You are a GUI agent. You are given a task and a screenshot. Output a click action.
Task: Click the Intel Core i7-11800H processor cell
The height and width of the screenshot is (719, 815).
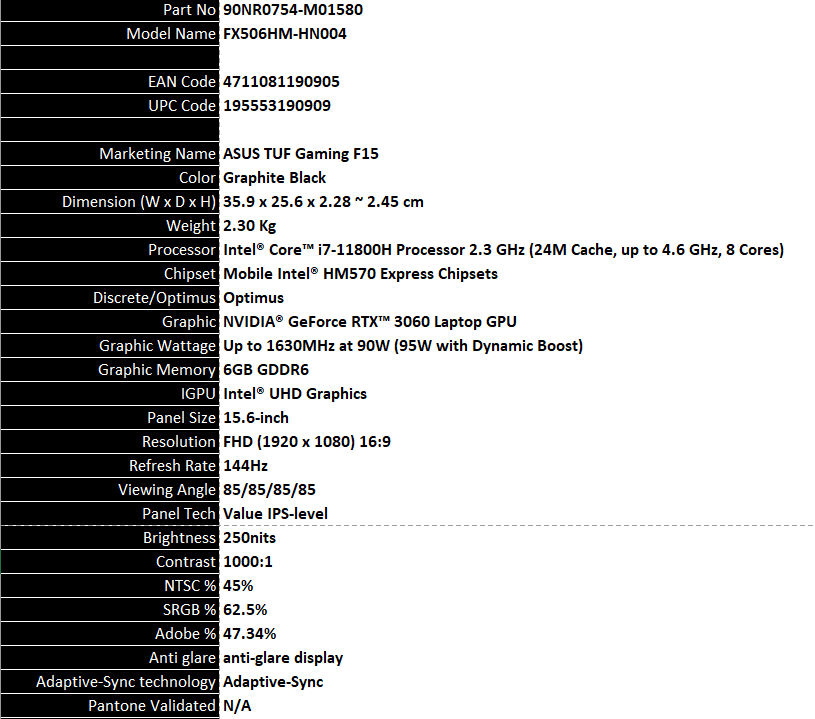pos(503,250)
